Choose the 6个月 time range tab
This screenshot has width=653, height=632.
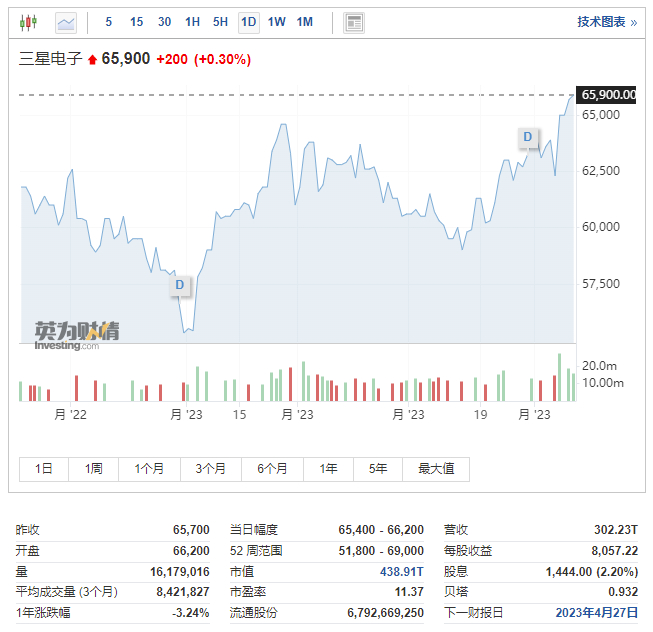tap(272, 468)
